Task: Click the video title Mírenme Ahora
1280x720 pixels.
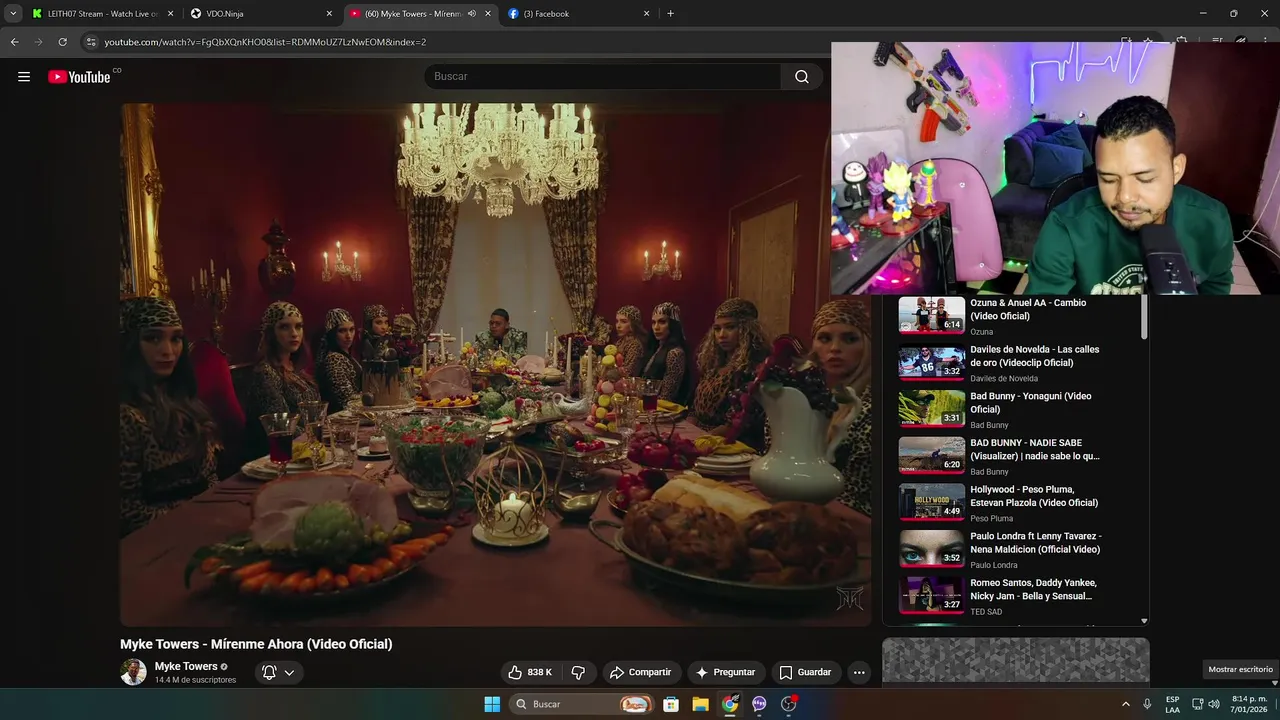Action: click(x=256, y=644)
